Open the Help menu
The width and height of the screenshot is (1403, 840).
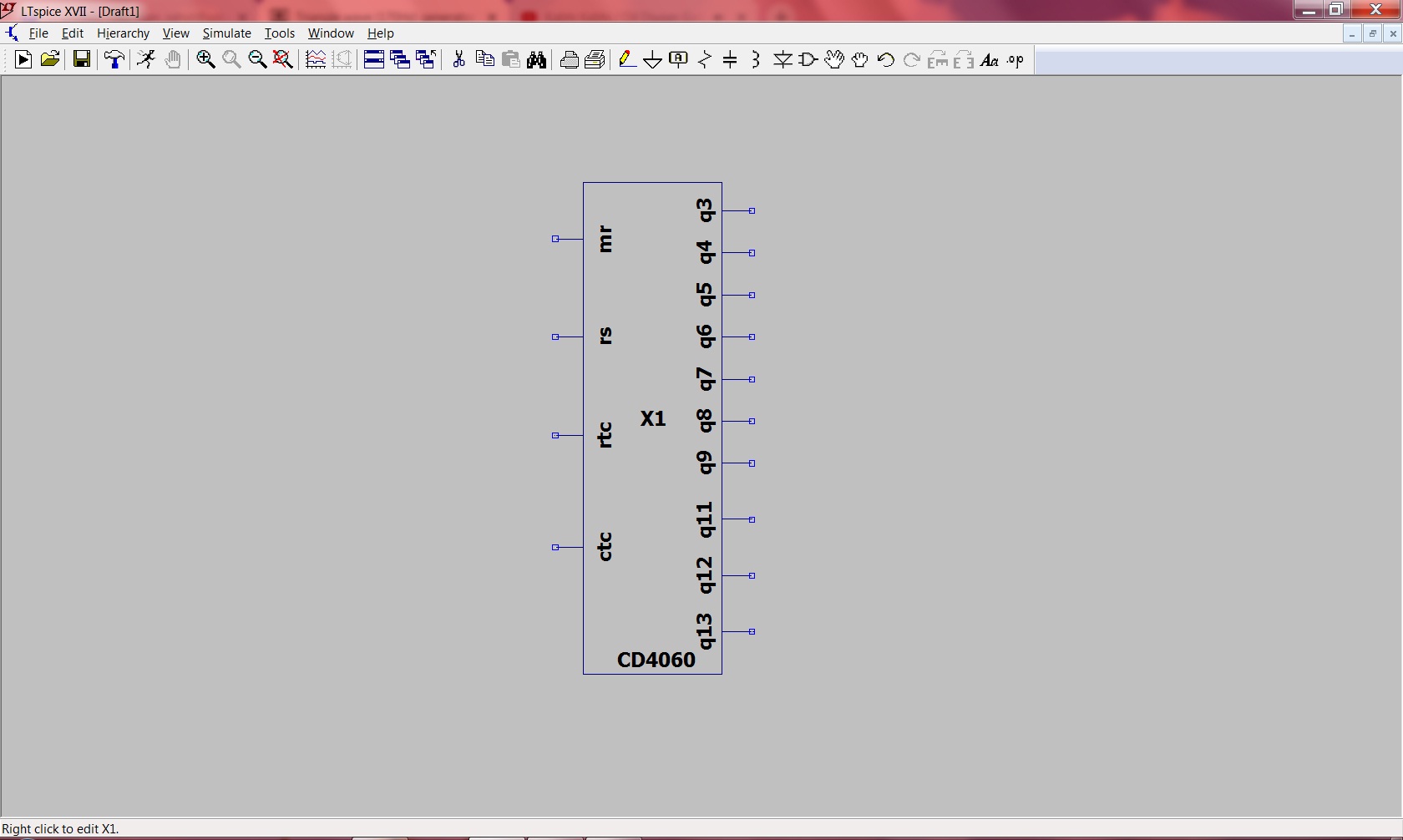pos(380,33)
